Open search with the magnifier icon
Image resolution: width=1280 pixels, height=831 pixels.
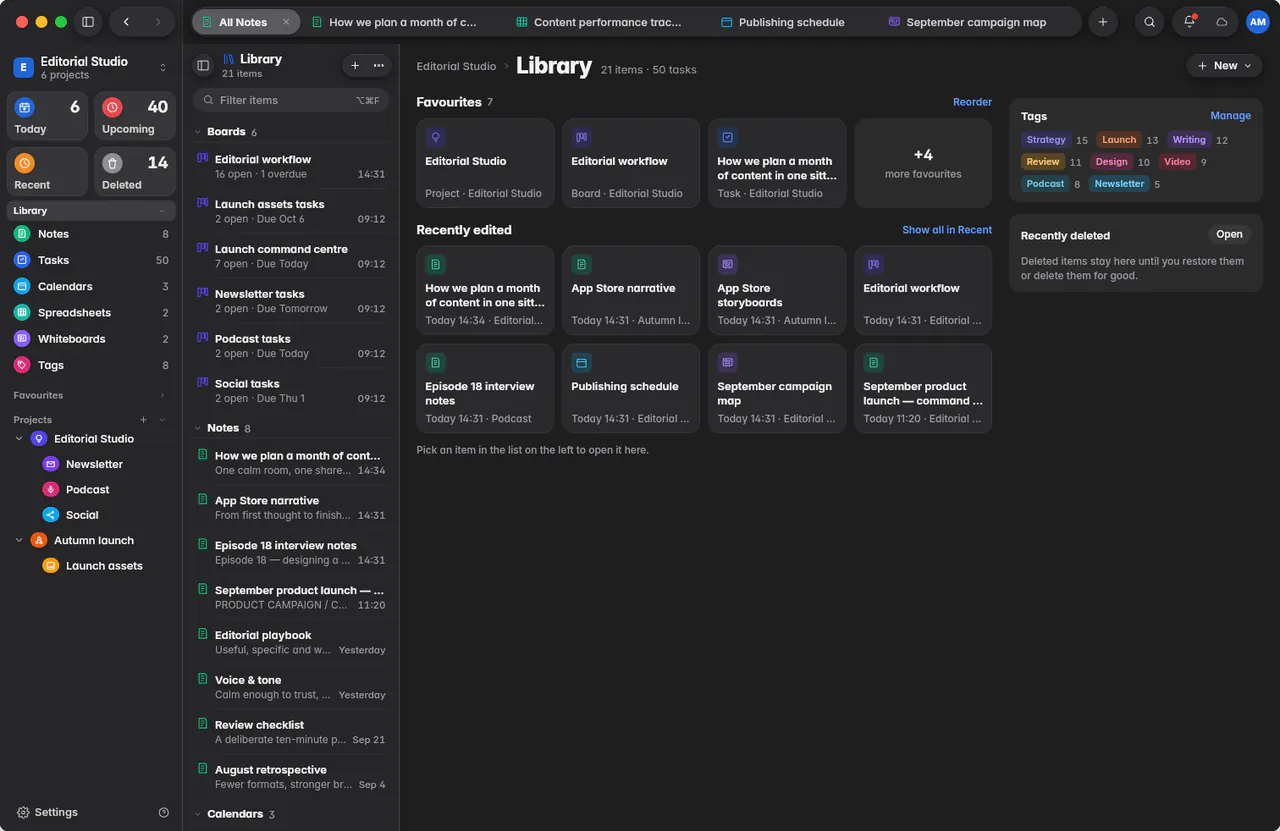(x=1150, y=22)
